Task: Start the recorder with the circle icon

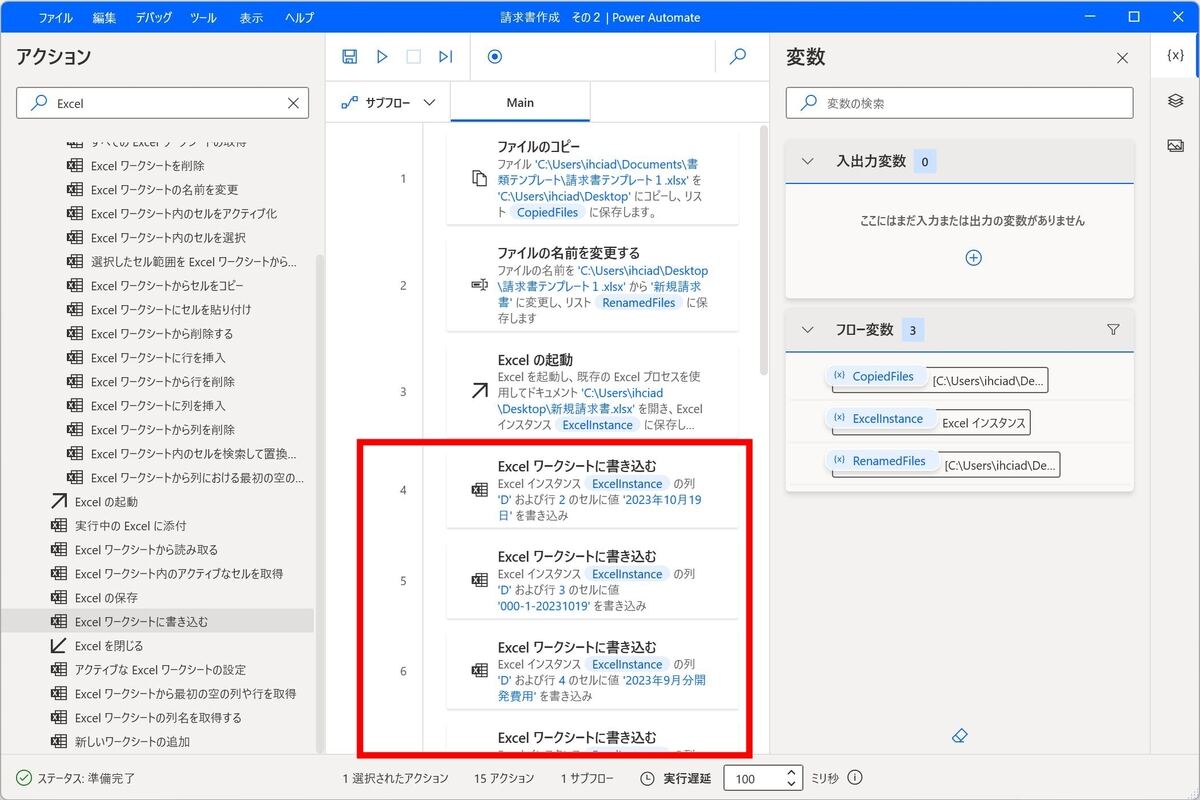Action: (x=494, y=57)
